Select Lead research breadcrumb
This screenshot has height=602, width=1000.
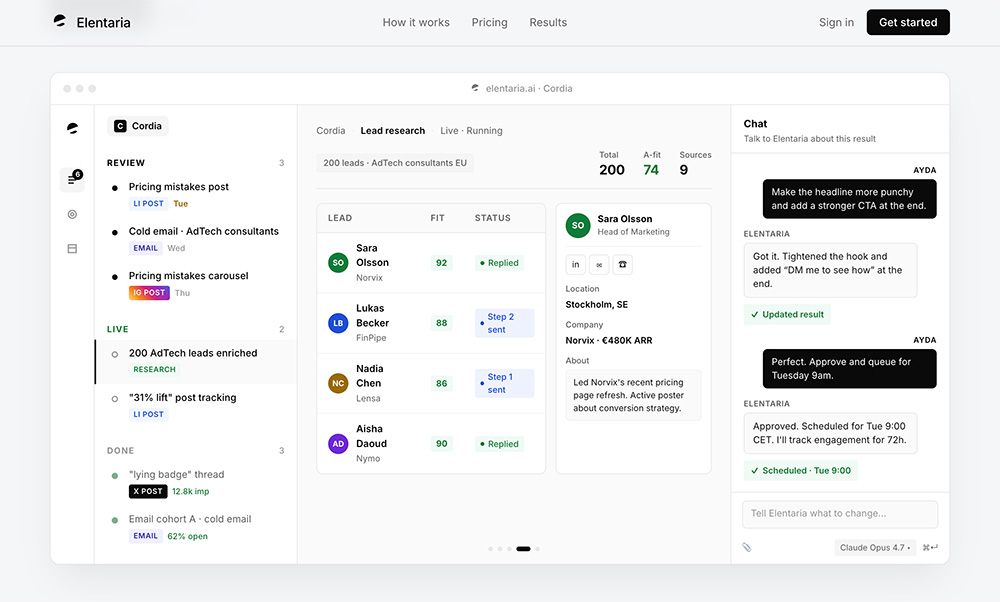[393, 131]
